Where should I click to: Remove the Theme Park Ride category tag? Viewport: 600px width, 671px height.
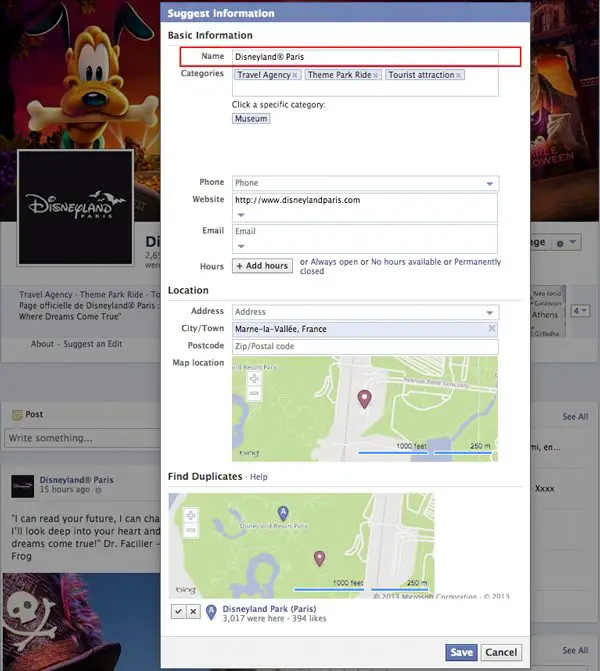pyautogui.click(x=375, y=75)
